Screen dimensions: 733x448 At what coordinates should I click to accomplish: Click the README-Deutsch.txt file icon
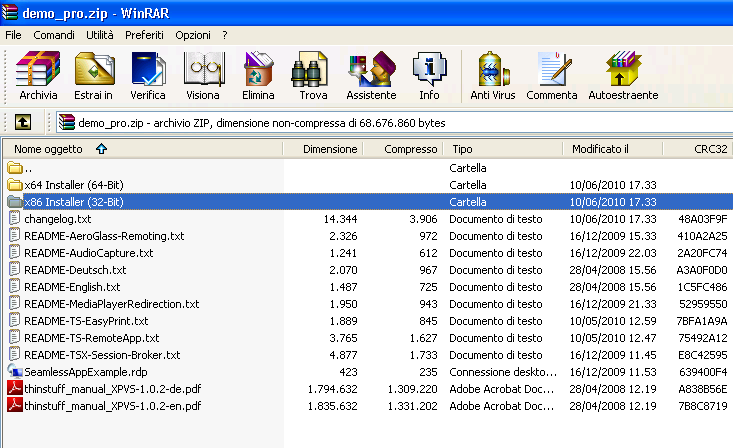[15, 269]
